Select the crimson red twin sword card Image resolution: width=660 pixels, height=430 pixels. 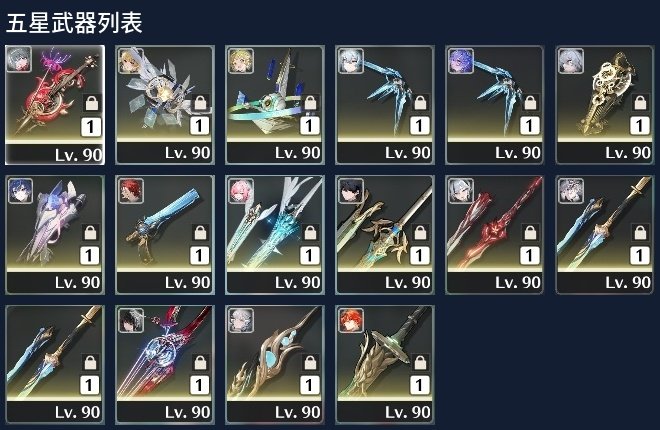pyautogui.click(x=495, y=235)
